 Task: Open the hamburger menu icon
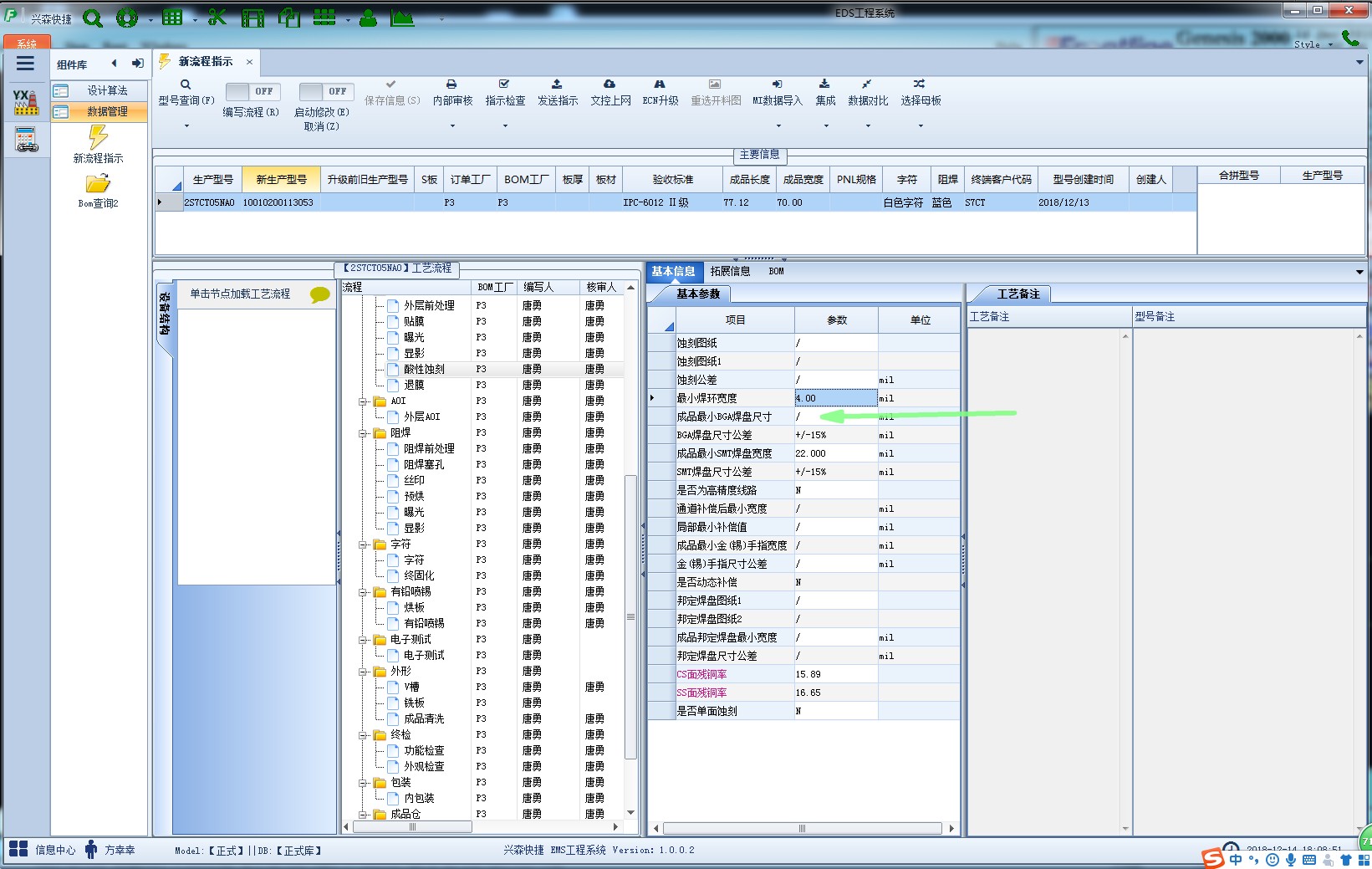click(x=25, y=64)
